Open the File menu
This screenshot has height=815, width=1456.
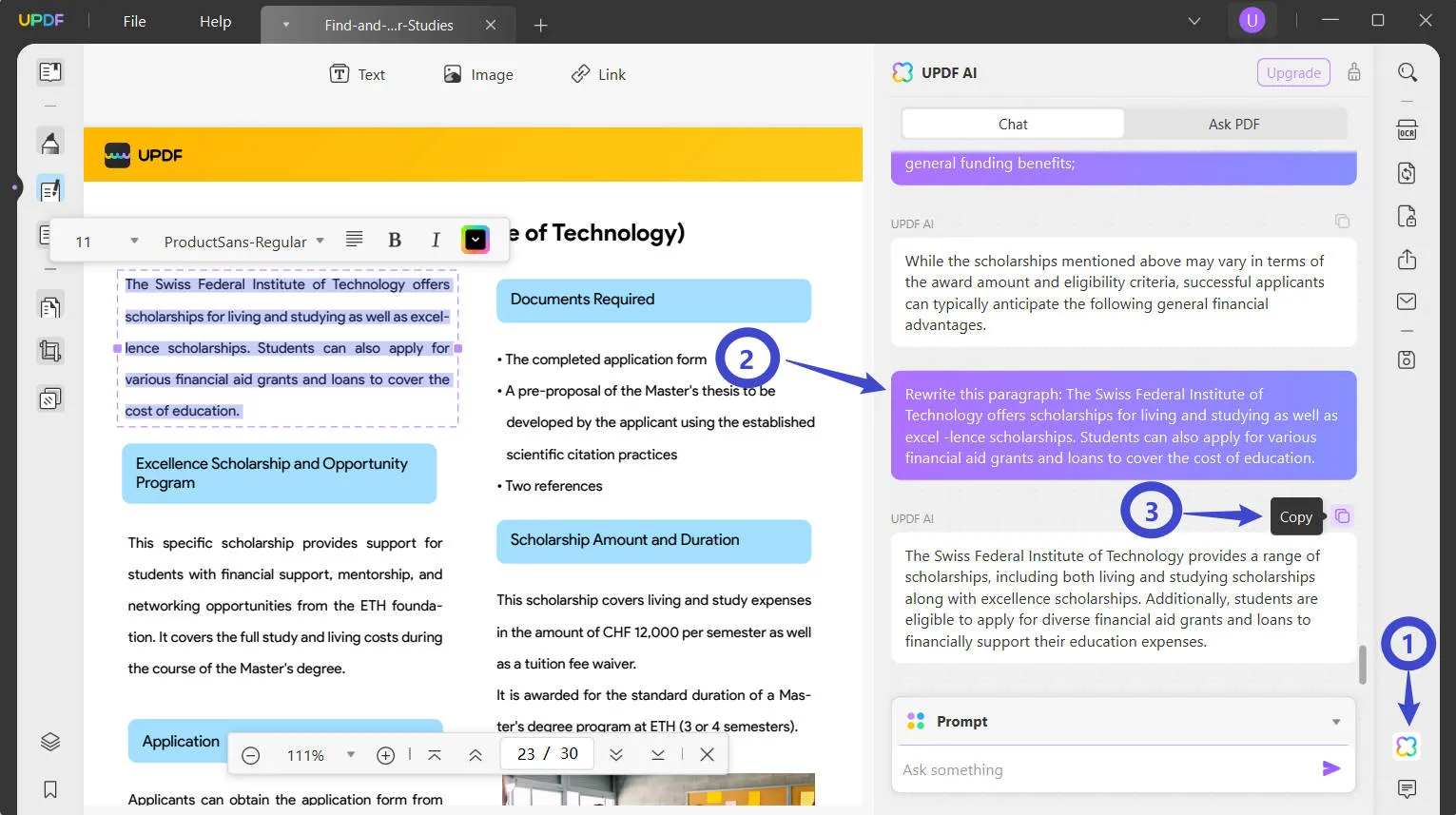[x=134, y=21]
